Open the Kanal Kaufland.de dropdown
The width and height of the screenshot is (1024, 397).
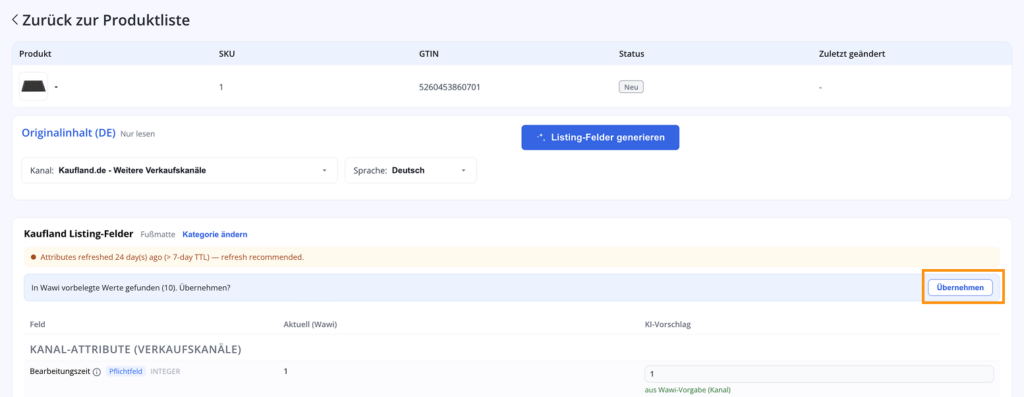click(x=180, y=170)
